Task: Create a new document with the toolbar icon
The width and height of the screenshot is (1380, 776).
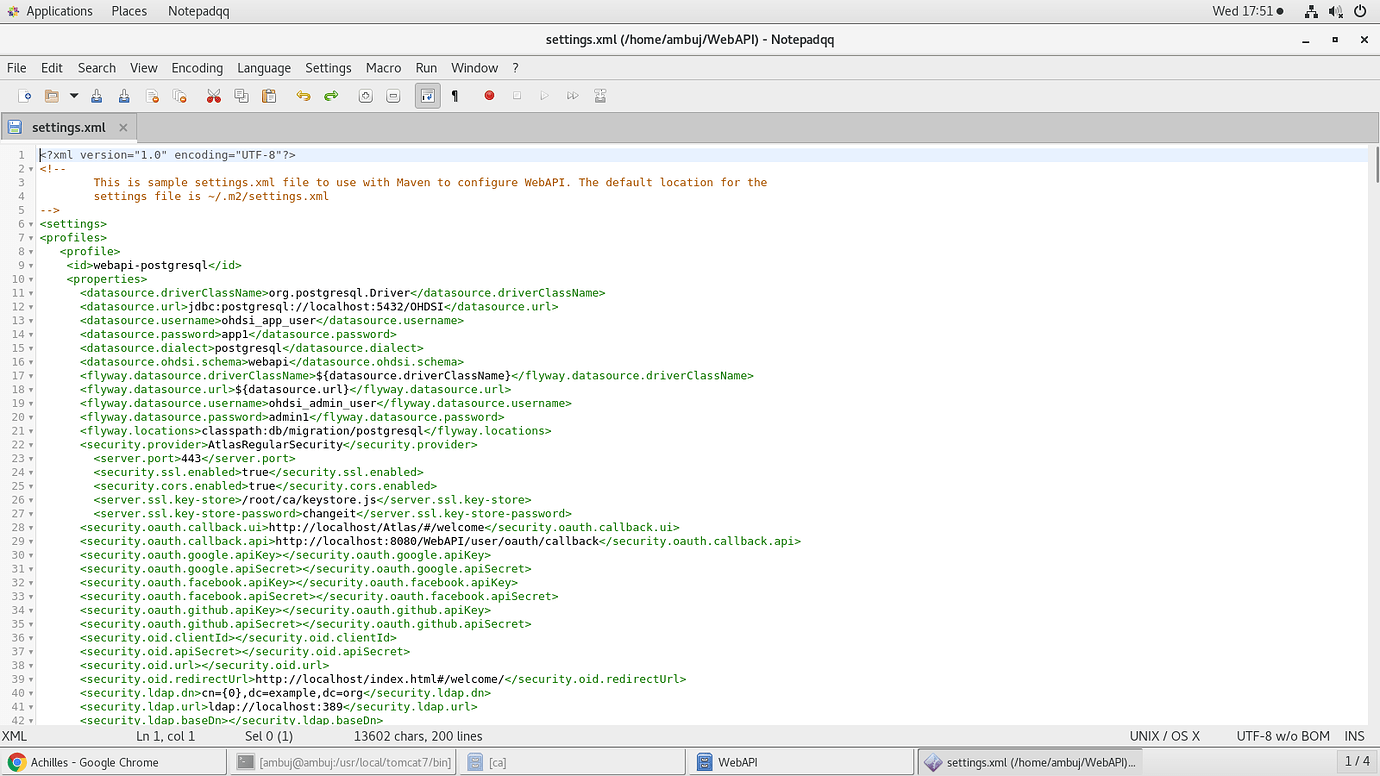Action: (25, 95)
